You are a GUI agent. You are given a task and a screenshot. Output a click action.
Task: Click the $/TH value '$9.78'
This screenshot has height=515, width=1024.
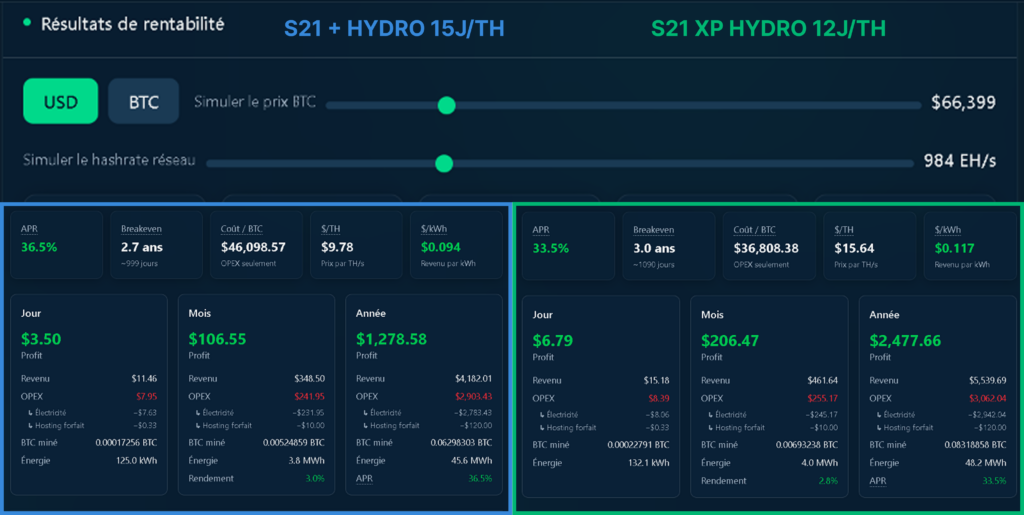338,247
